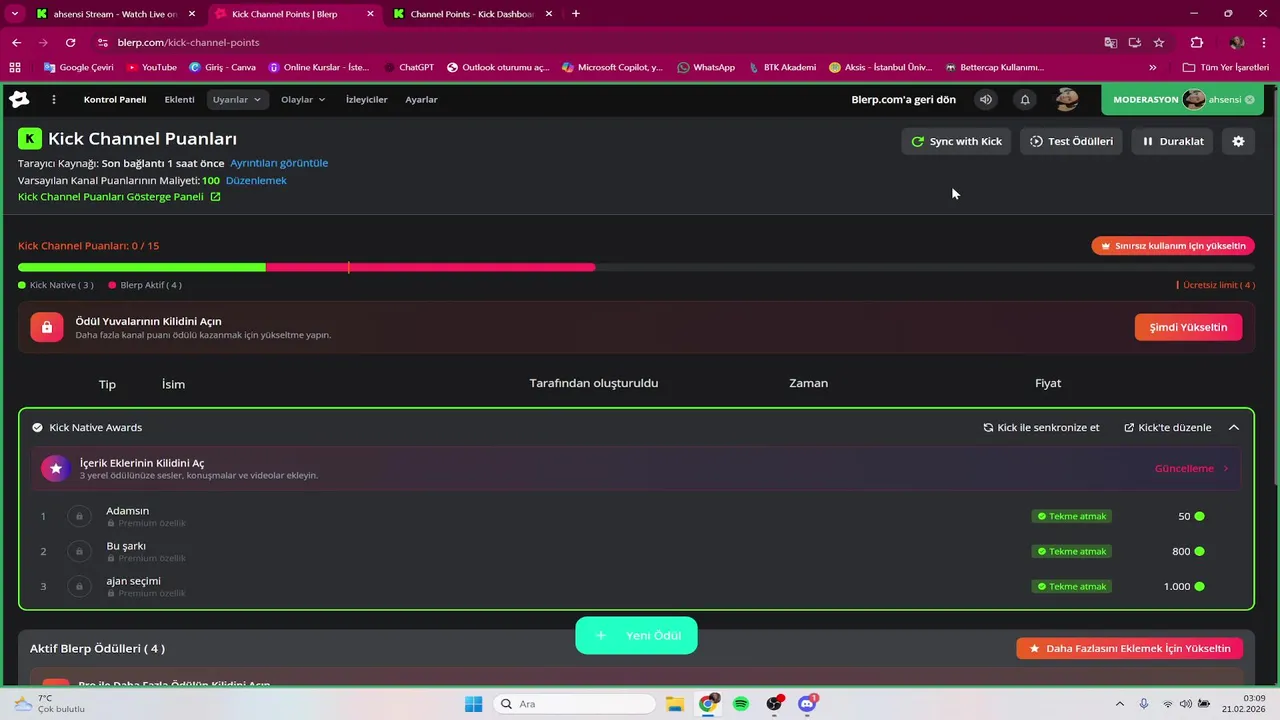
Task: Click Tekme atmak badge on ajan seçimi row
Action: (1072, 586)
